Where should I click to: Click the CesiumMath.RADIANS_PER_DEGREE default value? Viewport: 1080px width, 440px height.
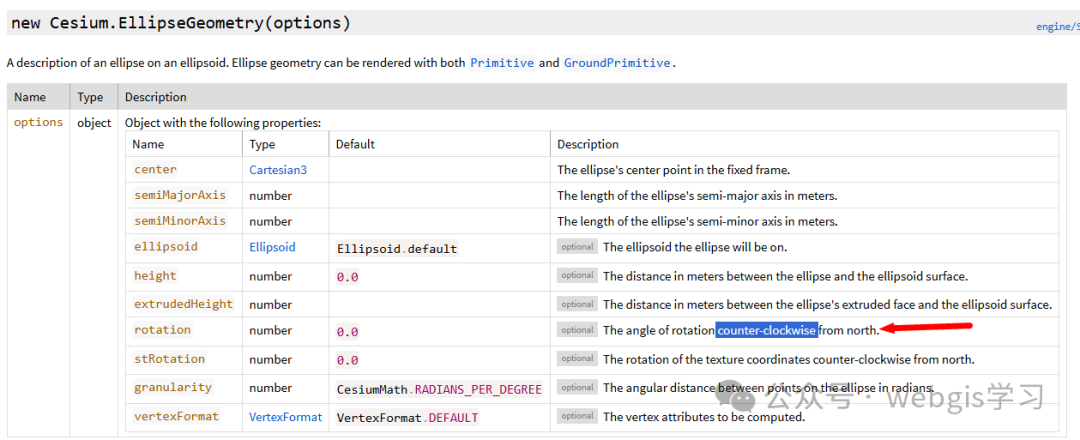pyautogui.click(x=439, y=390)
